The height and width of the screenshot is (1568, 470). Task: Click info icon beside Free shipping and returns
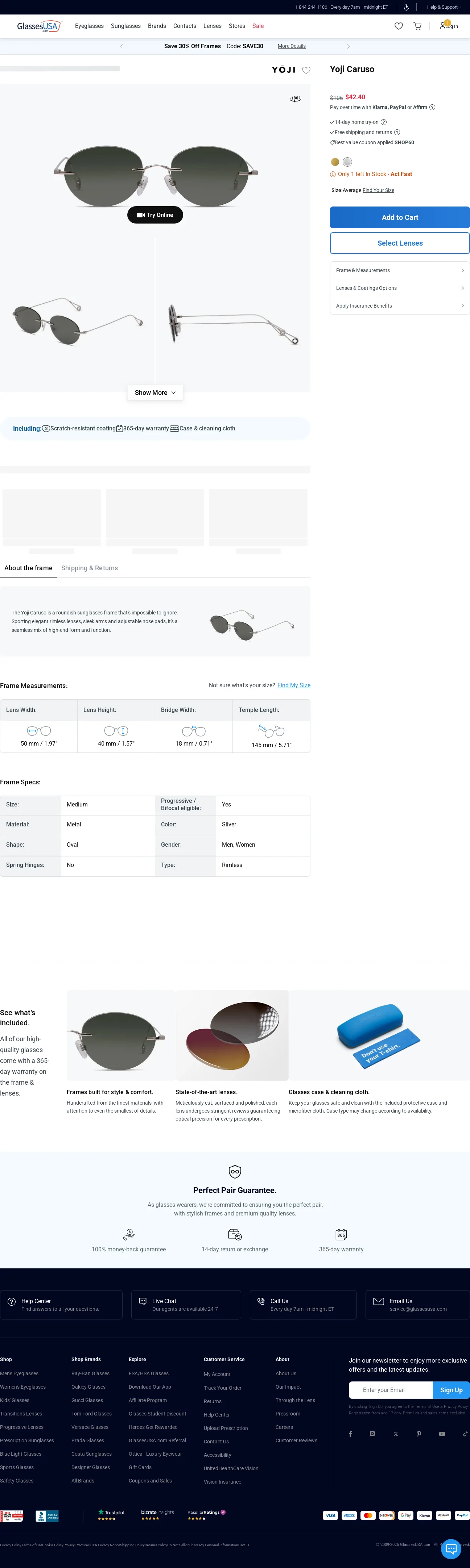pyautogui.click(x=397, y=132)
